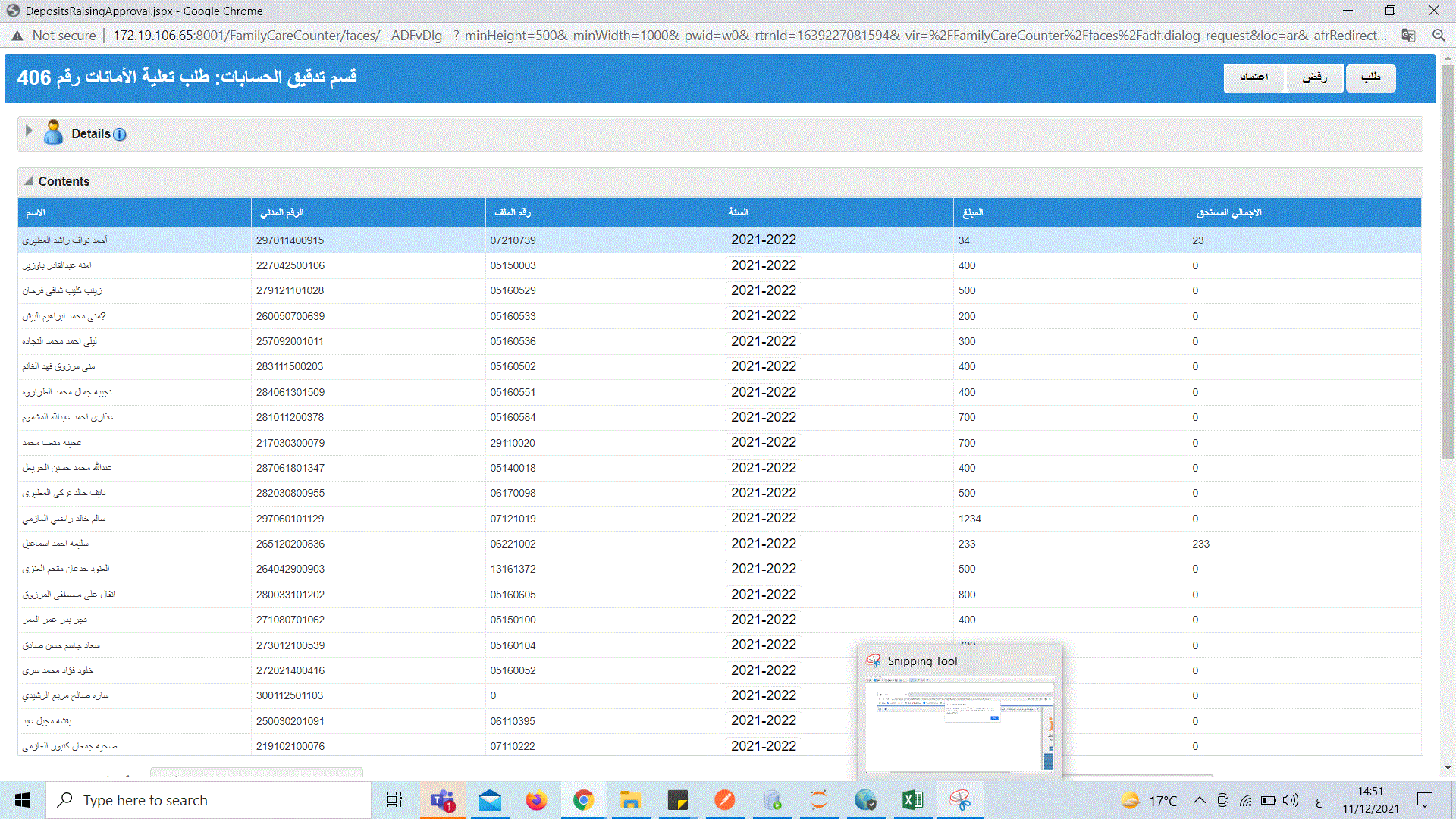
Task: Expand the Details section triangle
Action: pyautogui.click(x=29, y=130)
